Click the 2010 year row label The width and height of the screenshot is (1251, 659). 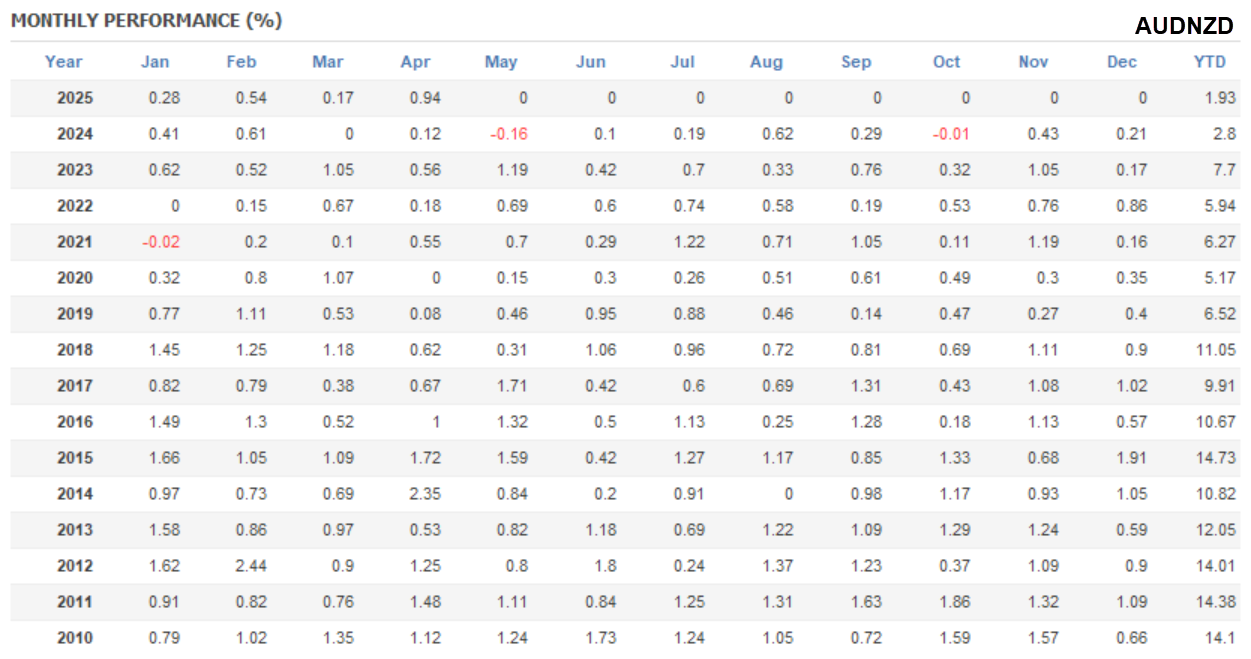tap(75, 638)
